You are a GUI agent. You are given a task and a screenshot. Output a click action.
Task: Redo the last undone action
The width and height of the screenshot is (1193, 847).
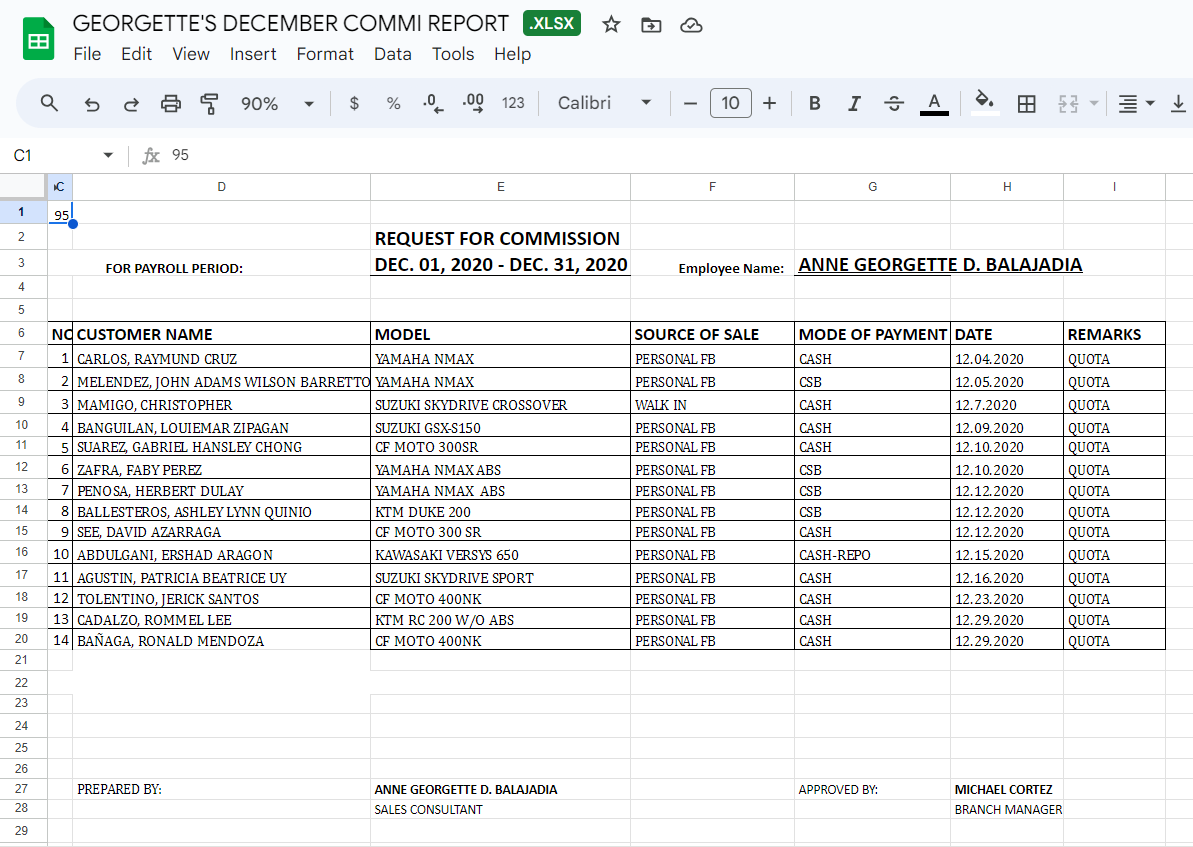(132, 103)
